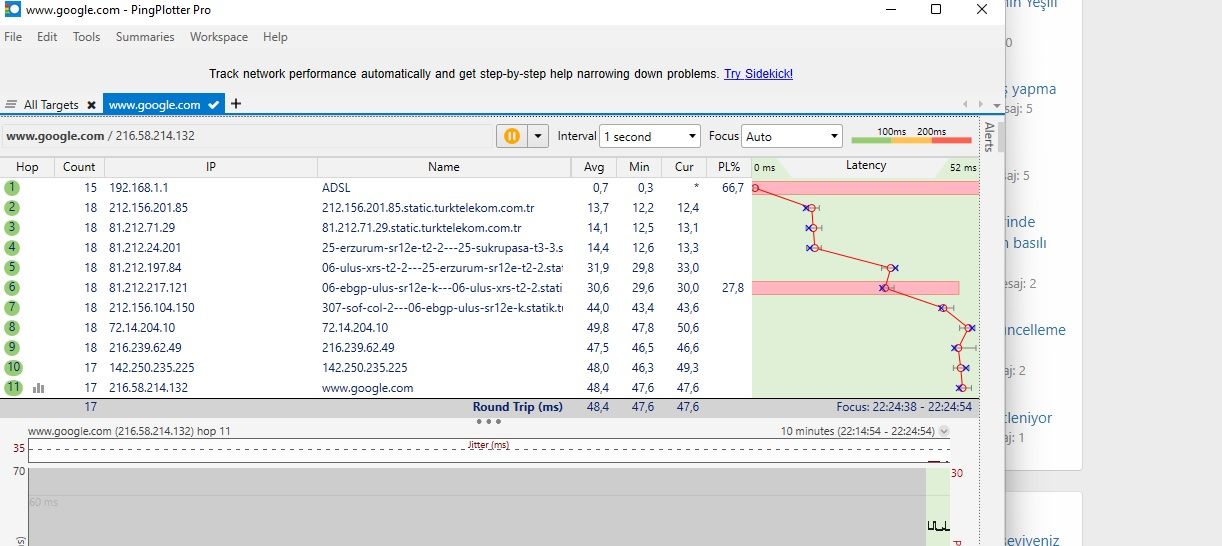Close the All Targets tab with its X
Viewport: 1222px width, 546px height.
(91, 105)
